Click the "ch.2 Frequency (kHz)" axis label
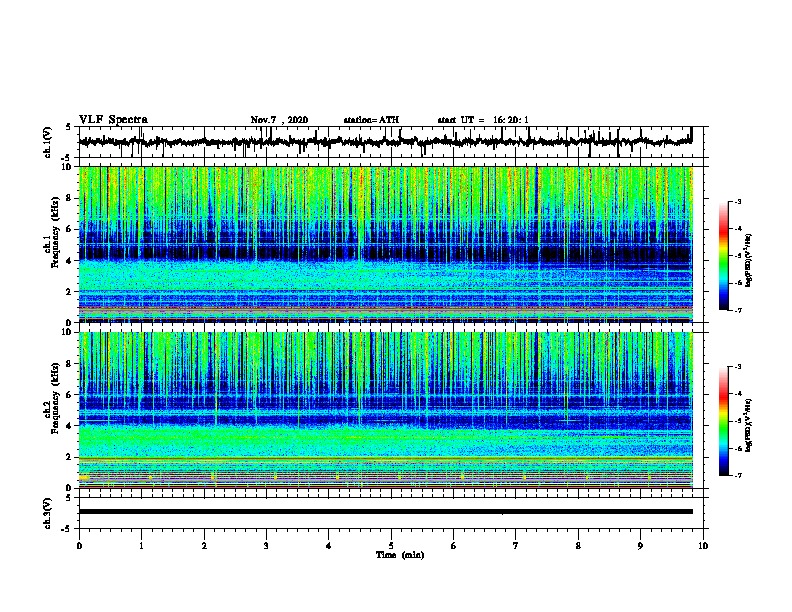This screenshot has height=612, width=792. pos(52,398)
